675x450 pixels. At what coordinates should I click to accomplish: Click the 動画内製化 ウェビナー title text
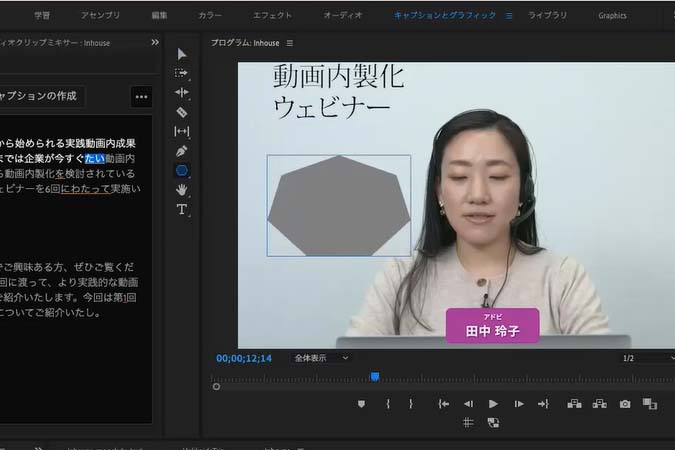click(x=339, y=92)
